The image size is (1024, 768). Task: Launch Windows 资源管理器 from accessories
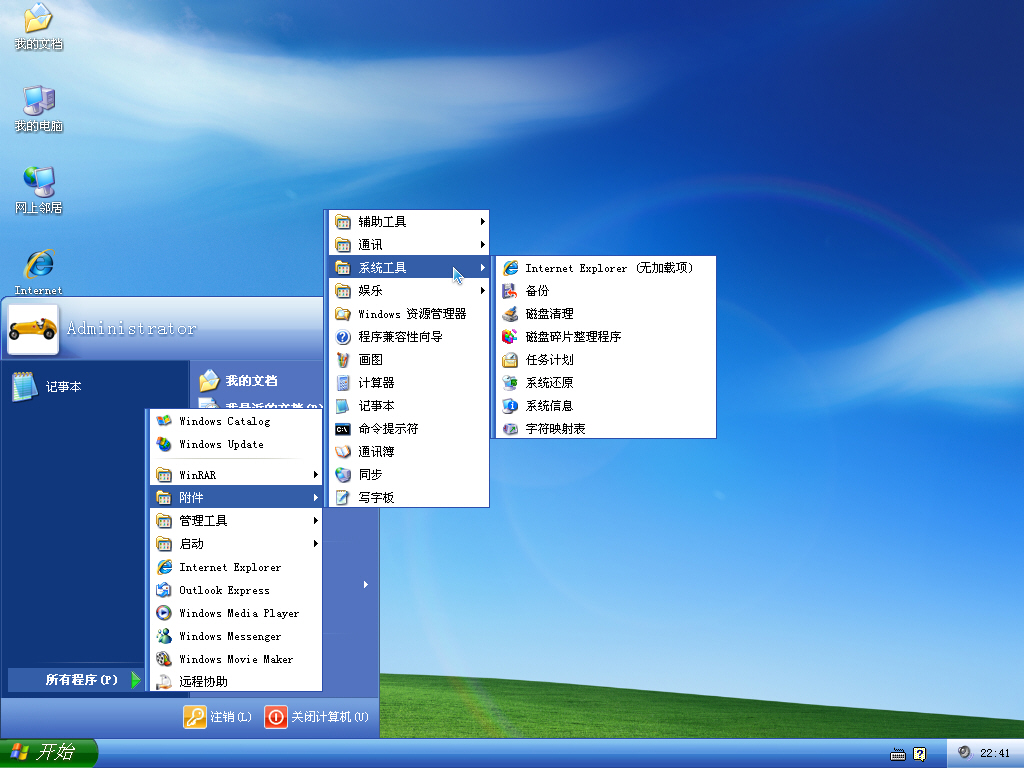409,313
